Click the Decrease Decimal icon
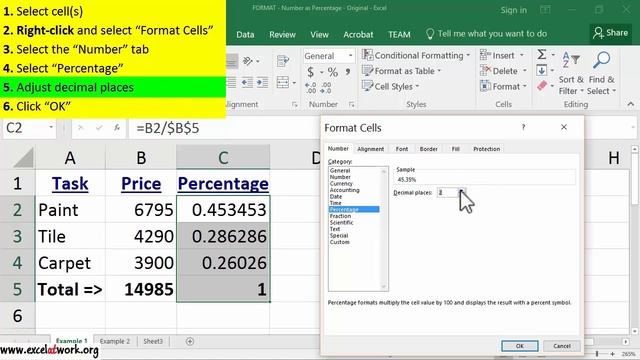The height and width of the screenshot is (360, 640). 326,88
